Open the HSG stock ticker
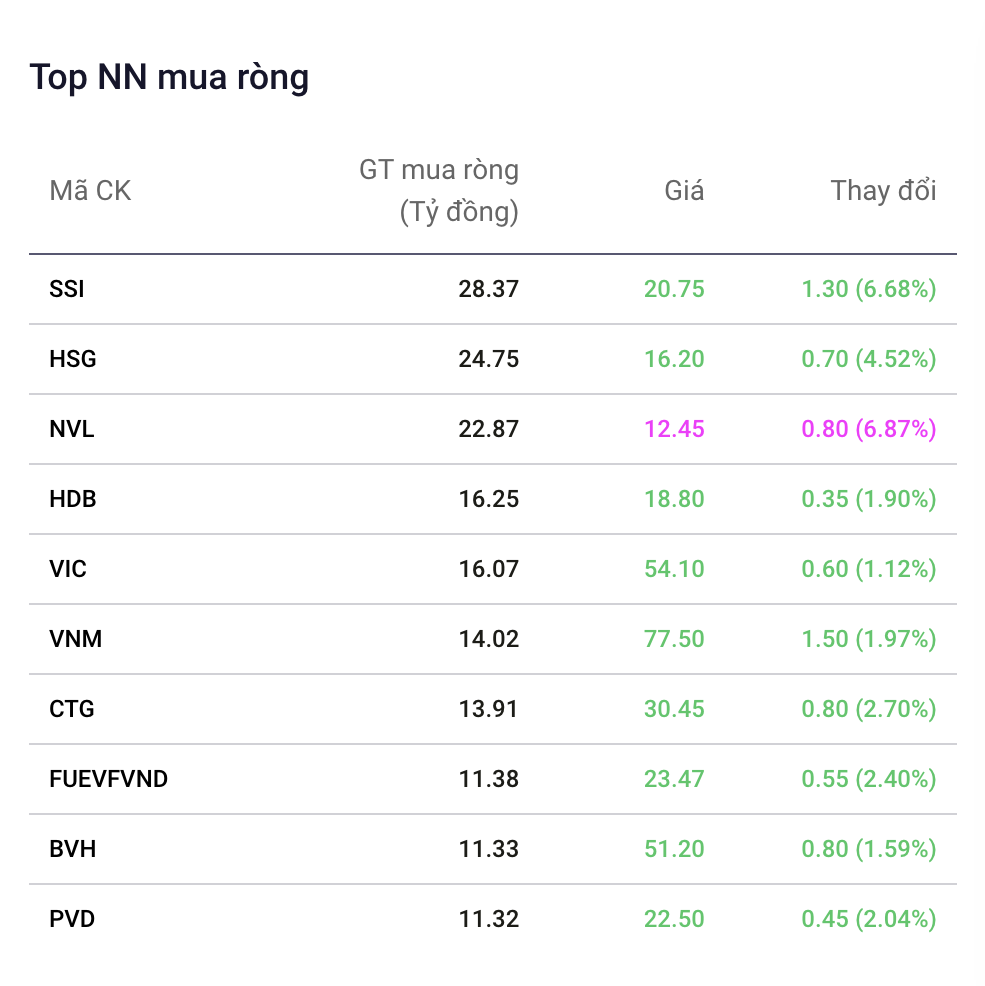The width and height of the screenshot is (985, 986). point(73,359)
